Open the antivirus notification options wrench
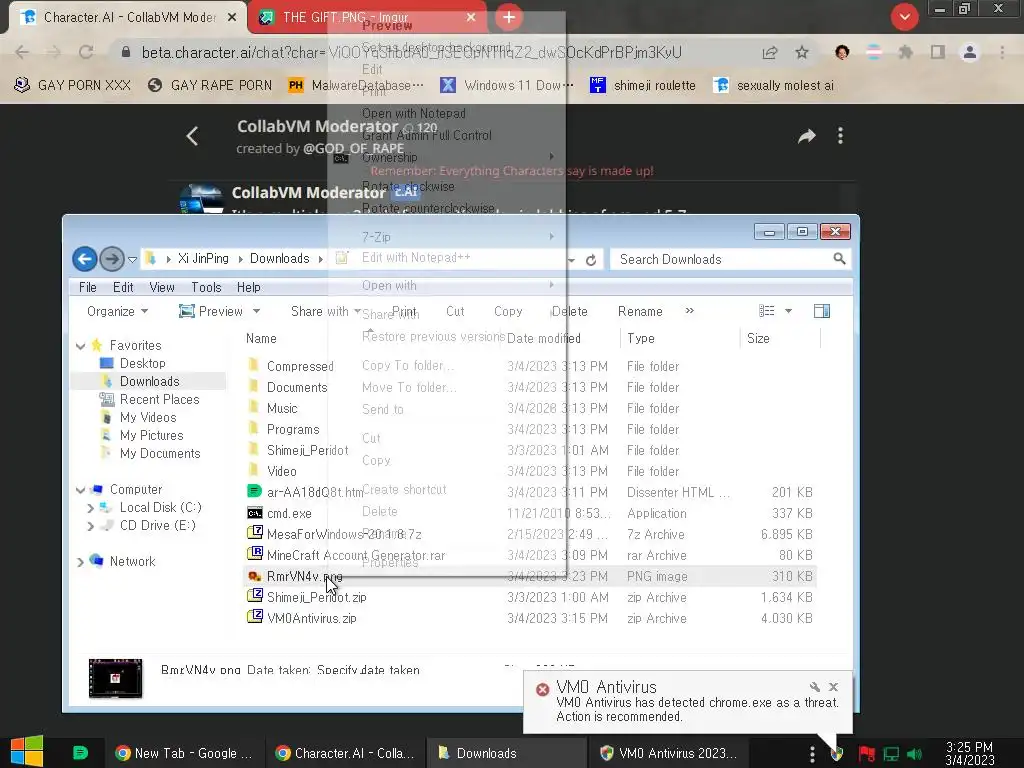 [x=814, y=687]
